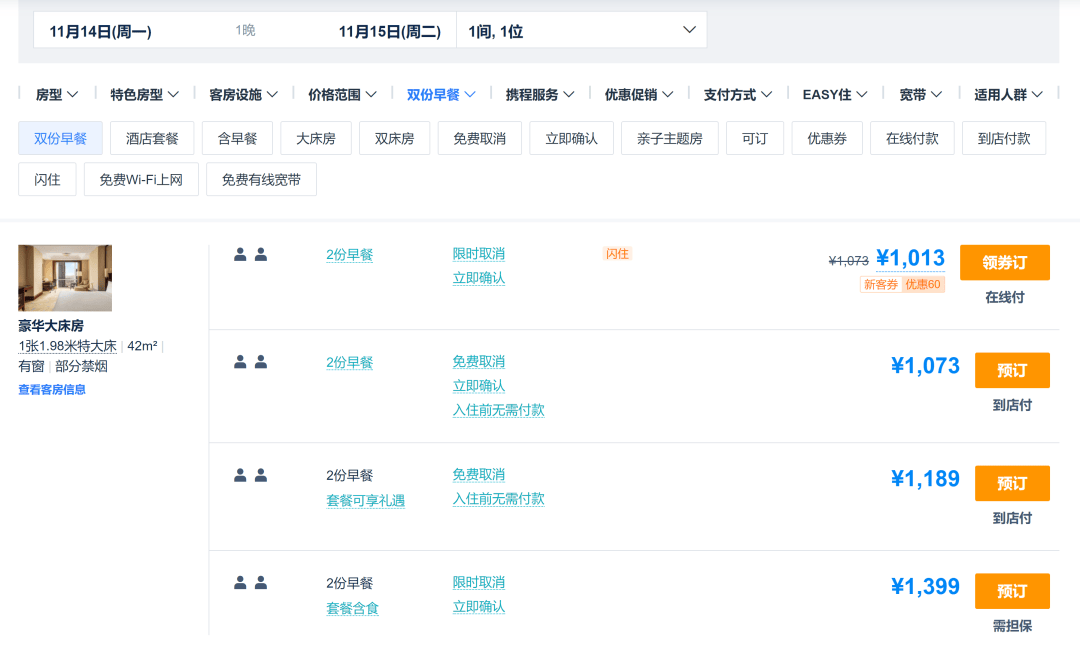Open the 价格范围 dropdown
Screen dimensions: 1080x655
point(342,94)
